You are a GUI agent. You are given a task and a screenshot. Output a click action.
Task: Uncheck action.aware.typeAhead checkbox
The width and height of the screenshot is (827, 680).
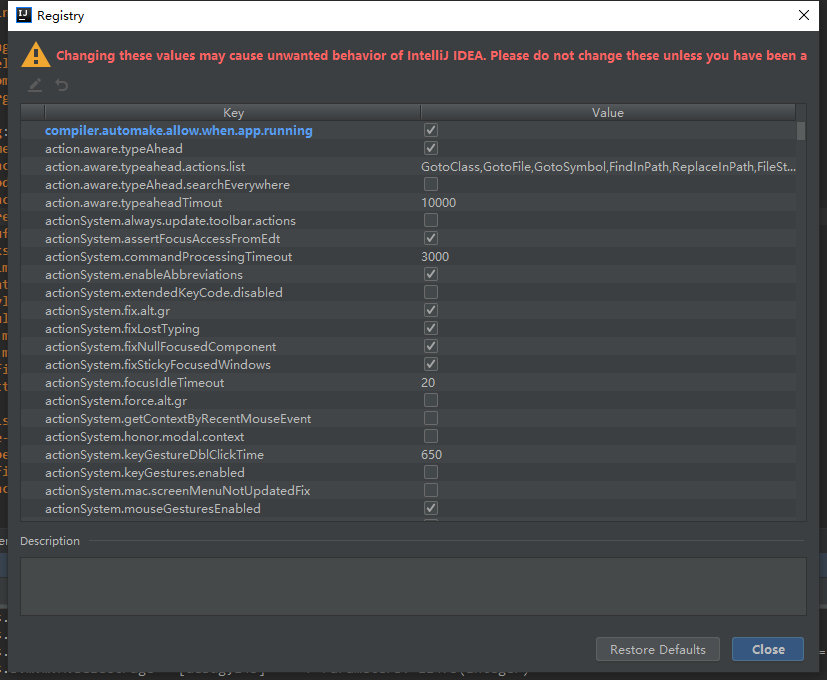click(x=431, y=148)
